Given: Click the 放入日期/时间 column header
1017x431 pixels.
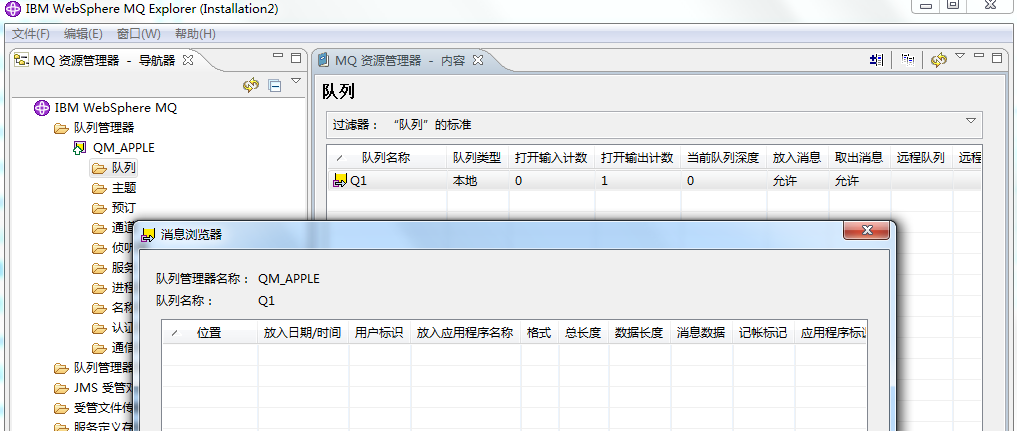Looking at the screenshot, I should (x=302, y=333).
